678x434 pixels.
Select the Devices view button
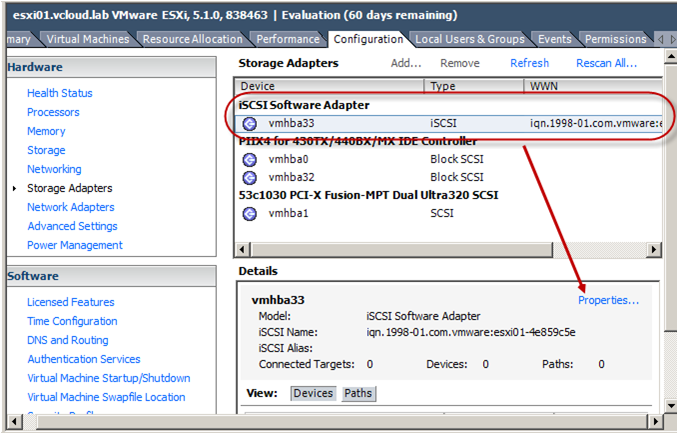pos(313,393)
